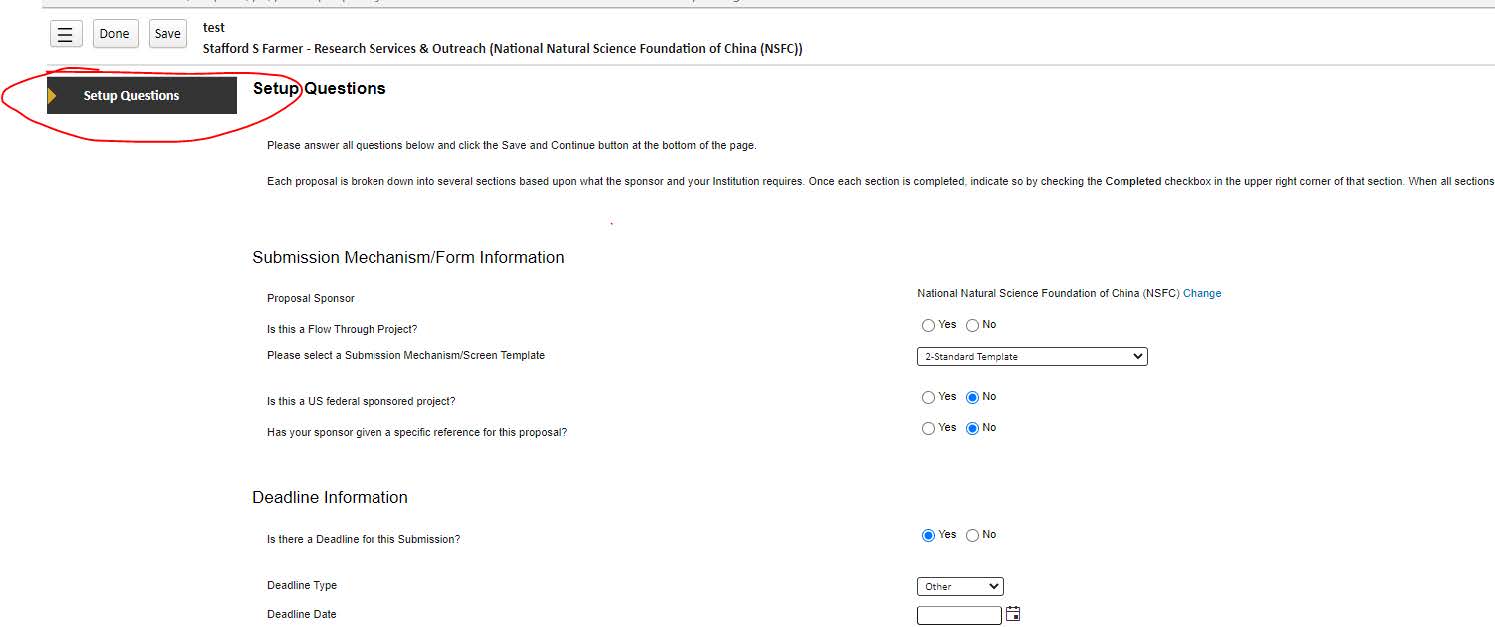Select No for US federal sponsored project

pos(972,397)
